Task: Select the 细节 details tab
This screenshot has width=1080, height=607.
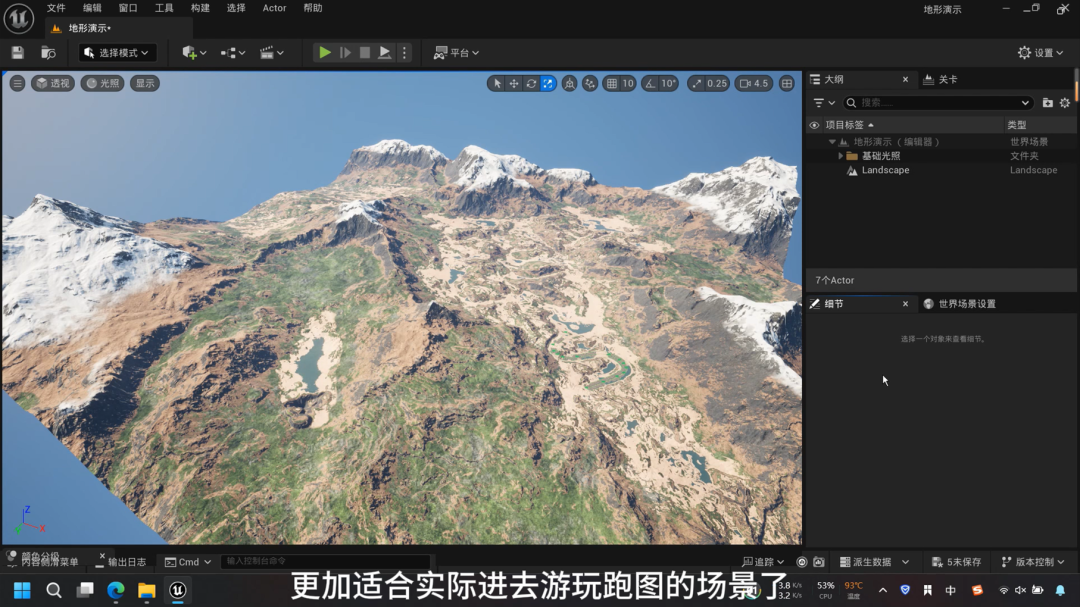Action: click(860, 304)
